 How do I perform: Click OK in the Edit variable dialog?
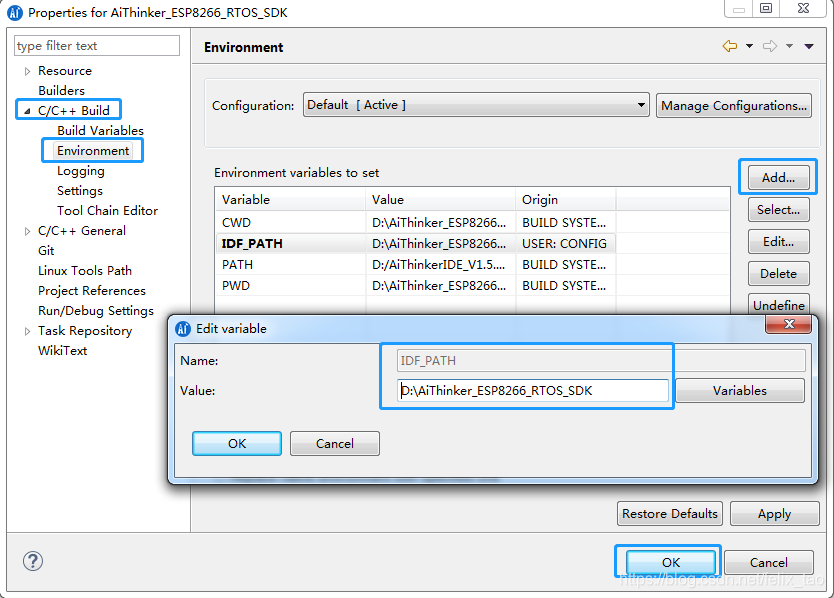pos(237,444)
